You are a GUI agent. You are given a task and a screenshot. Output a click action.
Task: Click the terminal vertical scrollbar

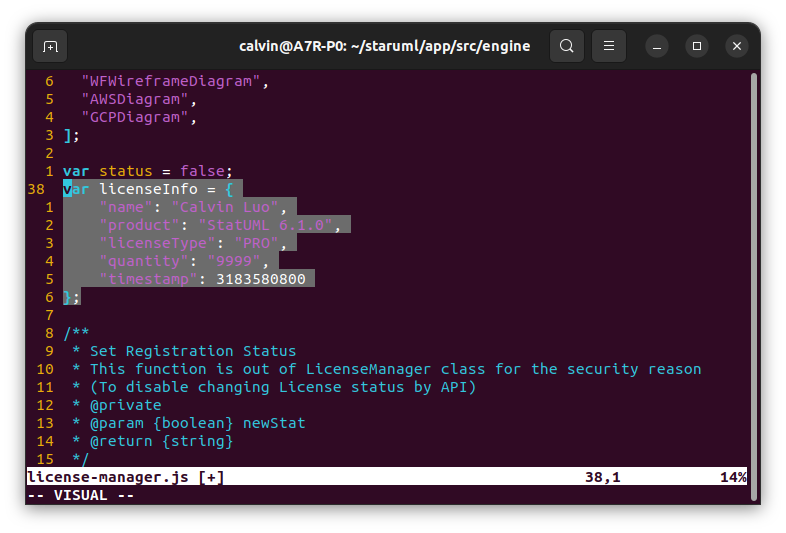[x=753, y=286]
